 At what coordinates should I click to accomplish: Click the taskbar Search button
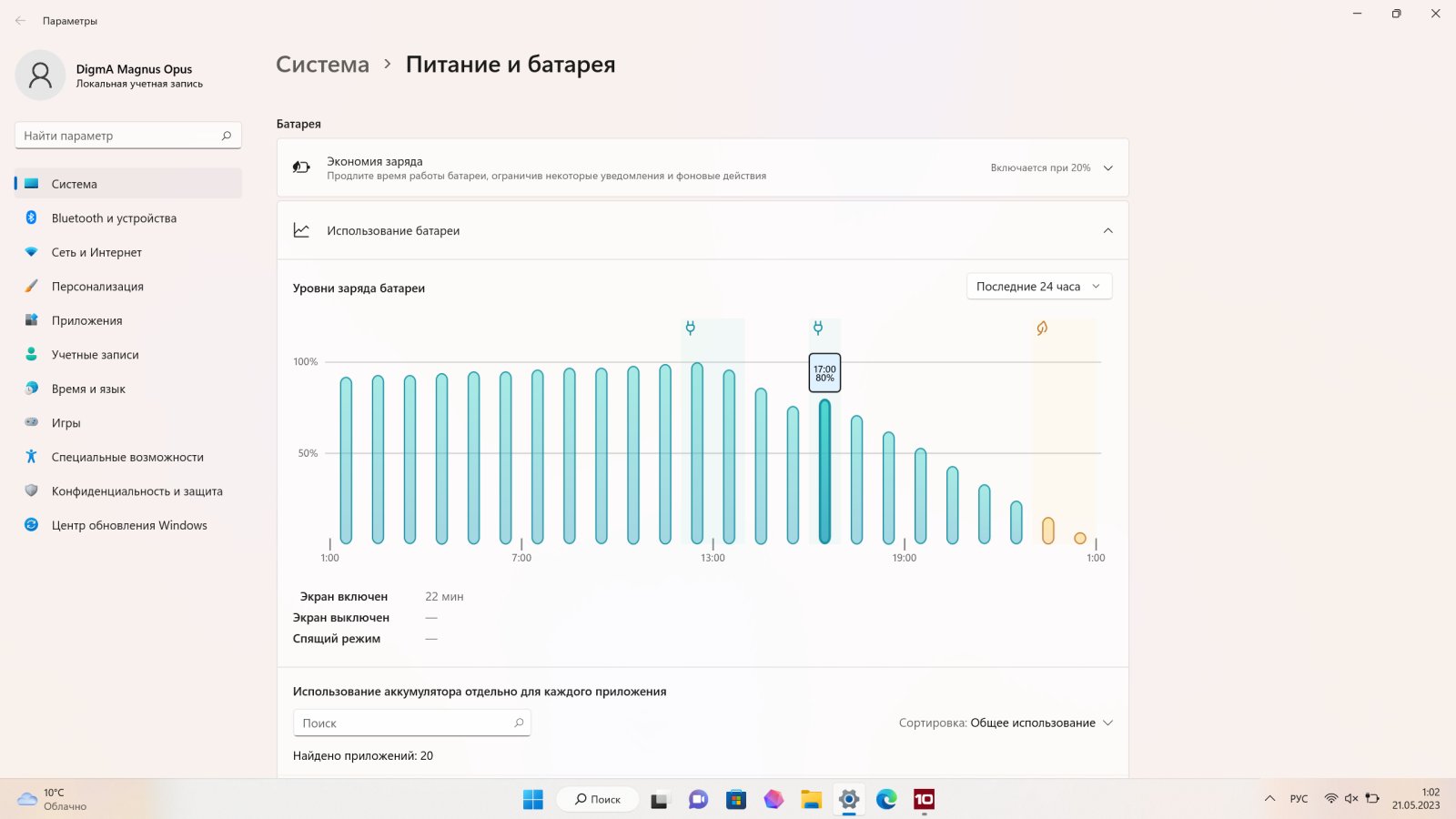[x=598, y=799]
